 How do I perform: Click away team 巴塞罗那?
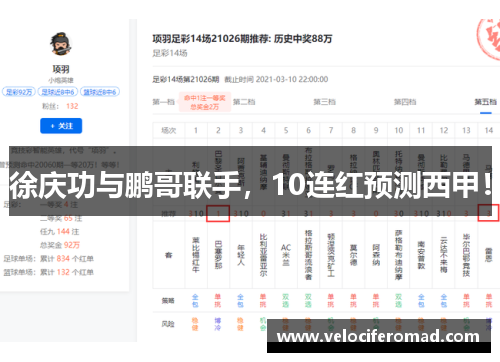pos(218,255)
